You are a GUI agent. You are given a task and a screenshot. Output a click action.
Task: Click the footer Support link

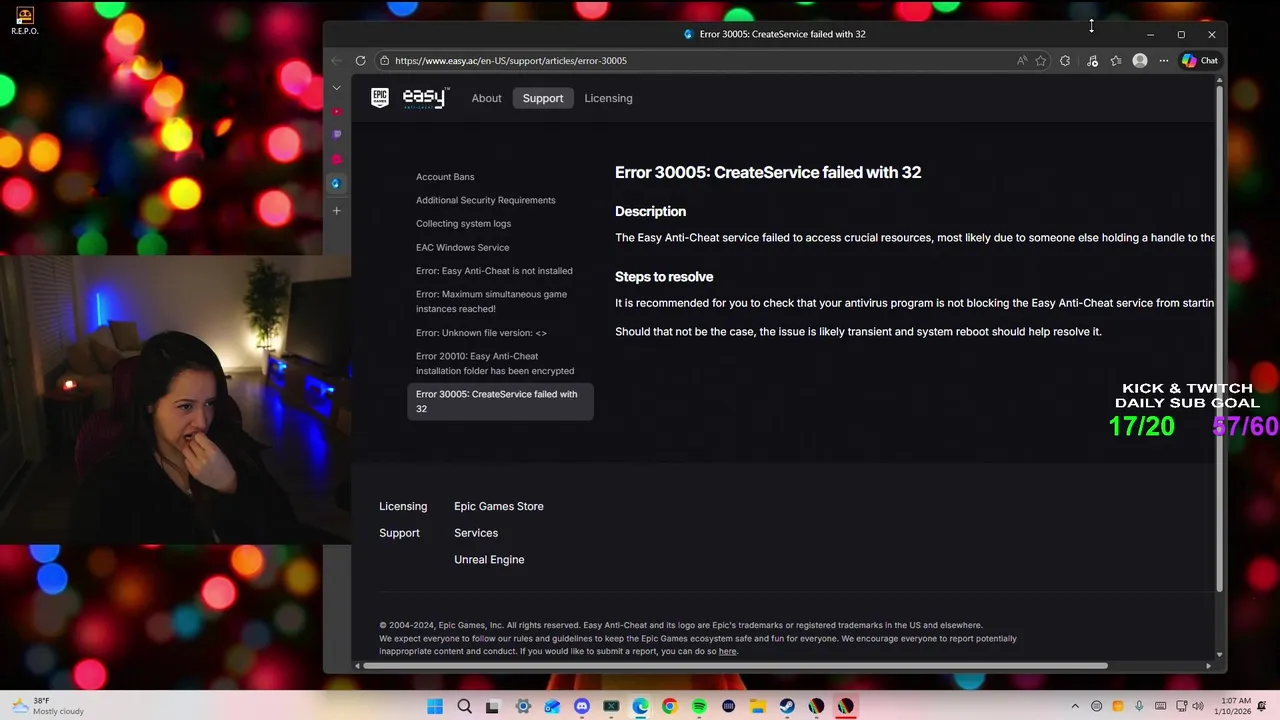pos(399,533)
